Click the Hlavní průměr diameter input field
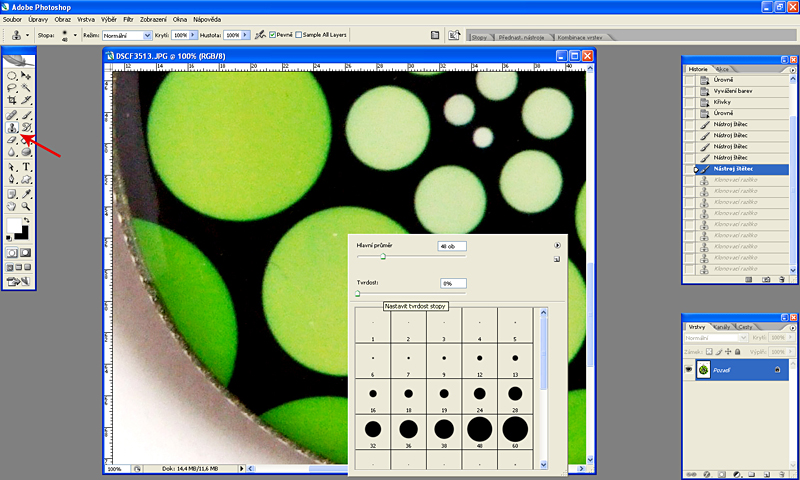The image size is (800, 480). click(452, 245)
